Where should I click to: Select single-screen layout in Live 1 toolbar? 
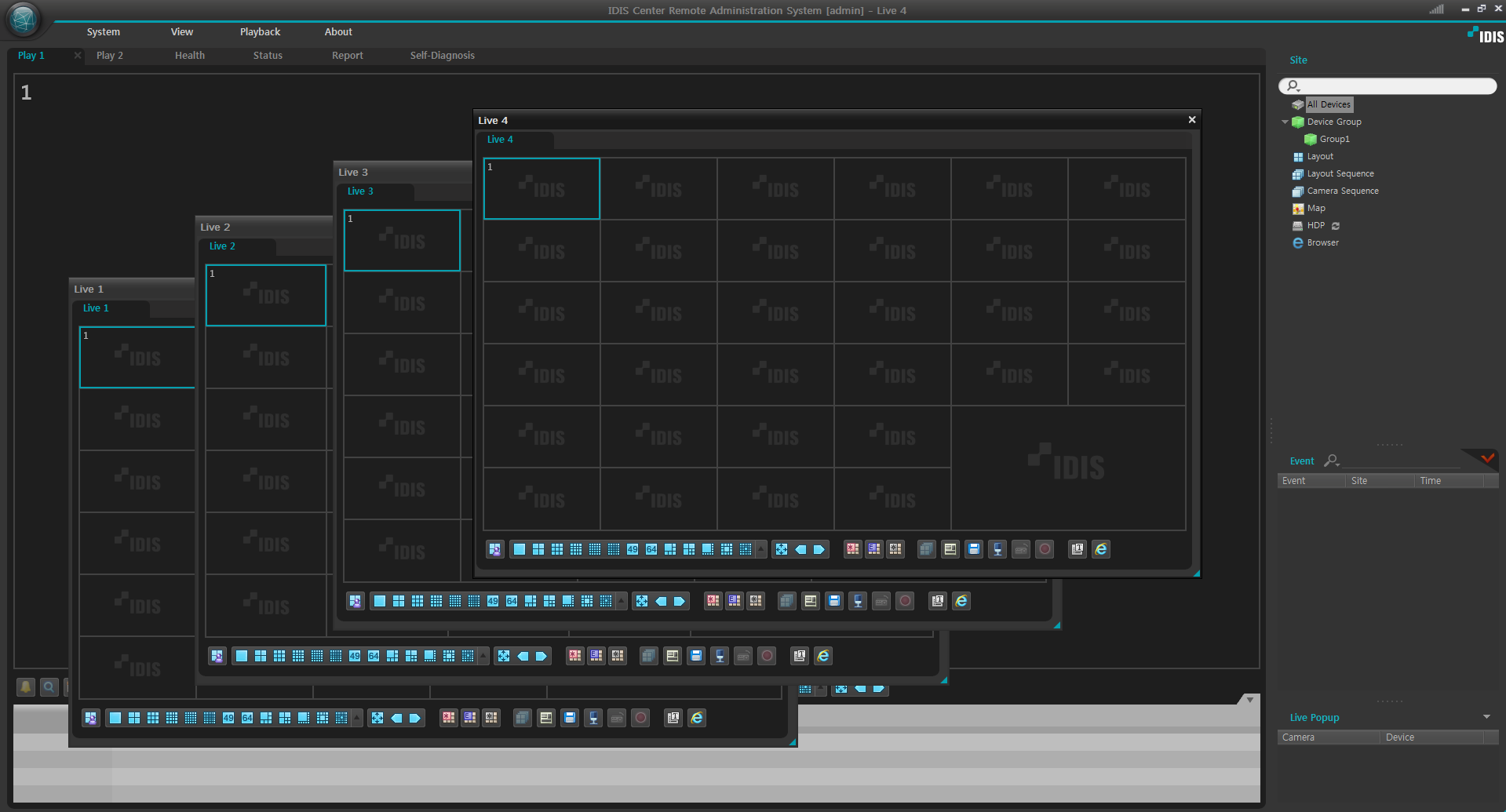pyautogui.click(x=115, y=718)
